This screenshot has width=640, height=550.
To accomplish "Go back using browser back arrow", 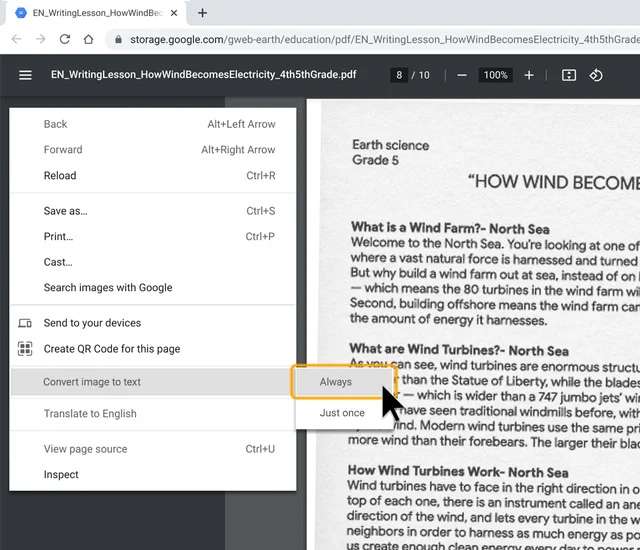I will click(x=16, y=39).
